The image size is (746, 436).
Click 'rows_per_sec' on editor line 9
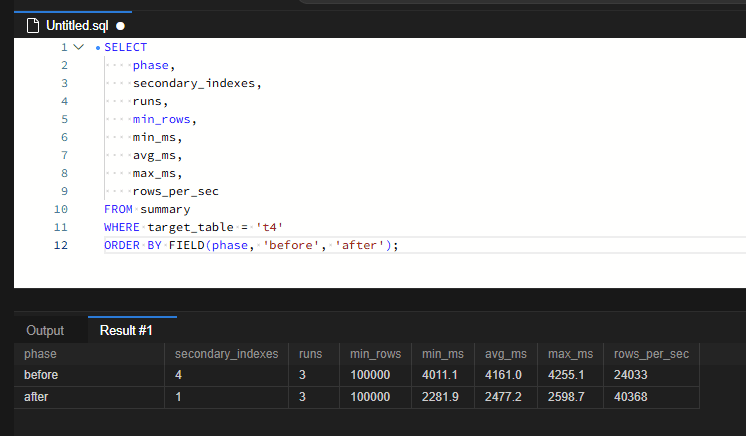coord(176,191)
